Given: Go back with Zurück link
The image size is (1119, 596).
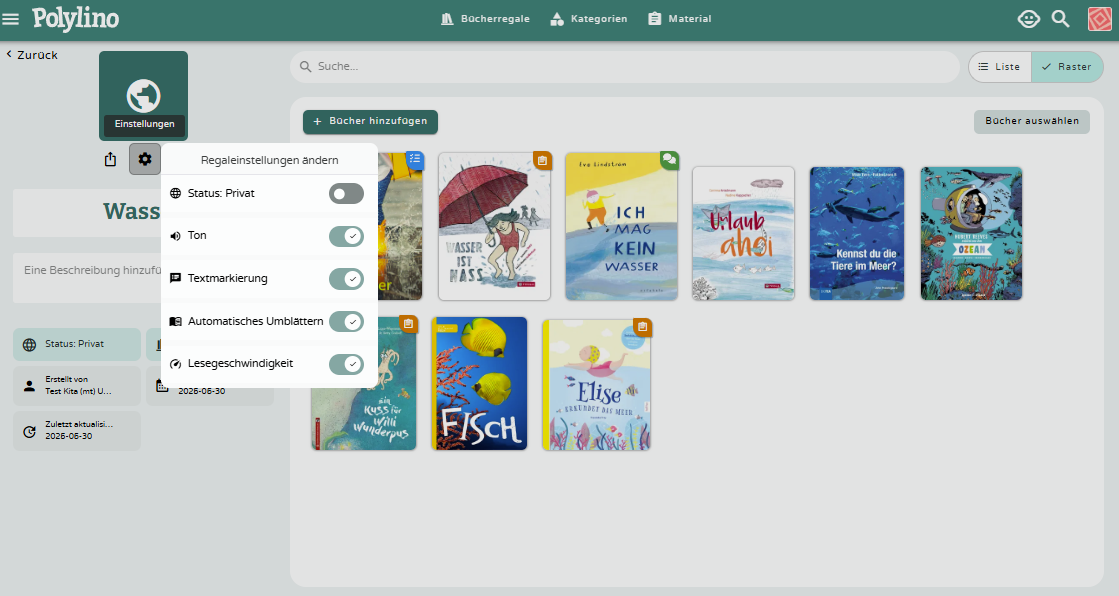Looking at the screenshot, I should 32,55.
